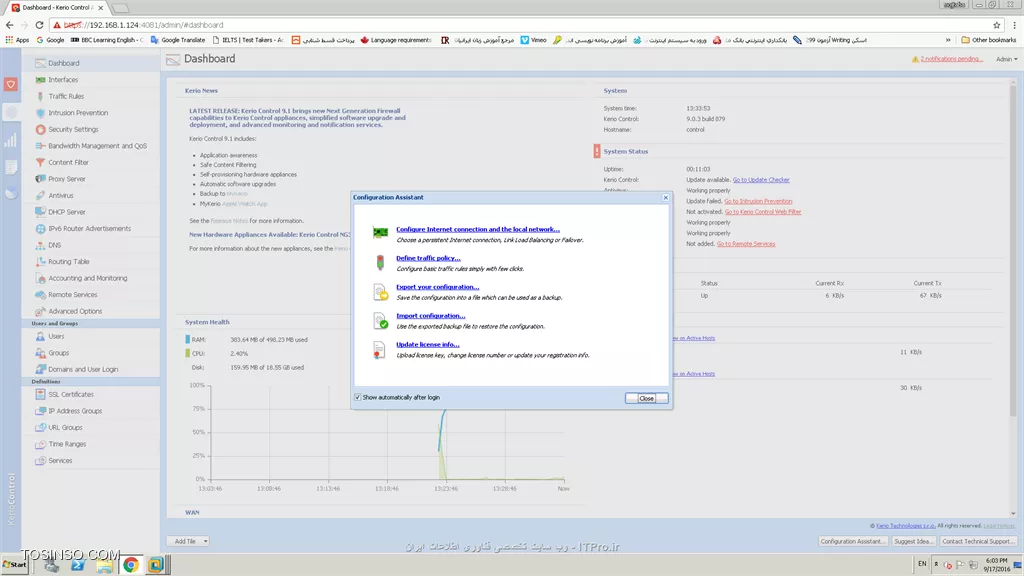Open Bandwidth Management and QoS icon

(x=40, y=146)
